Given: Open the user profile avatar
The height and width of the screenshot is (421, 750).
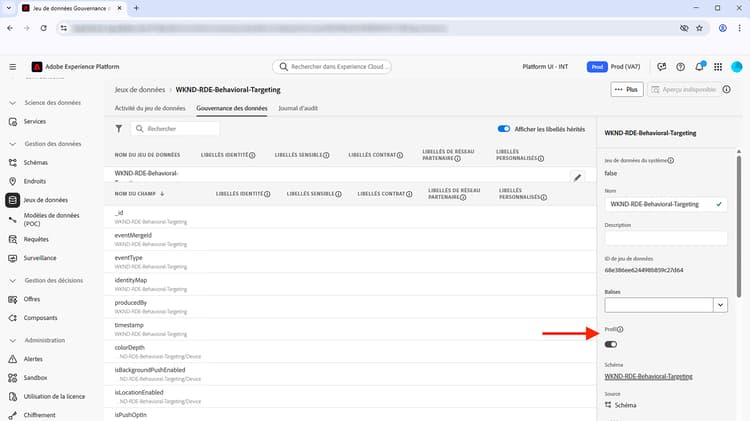Looking at the screenshot, I should tap(737, 67).
